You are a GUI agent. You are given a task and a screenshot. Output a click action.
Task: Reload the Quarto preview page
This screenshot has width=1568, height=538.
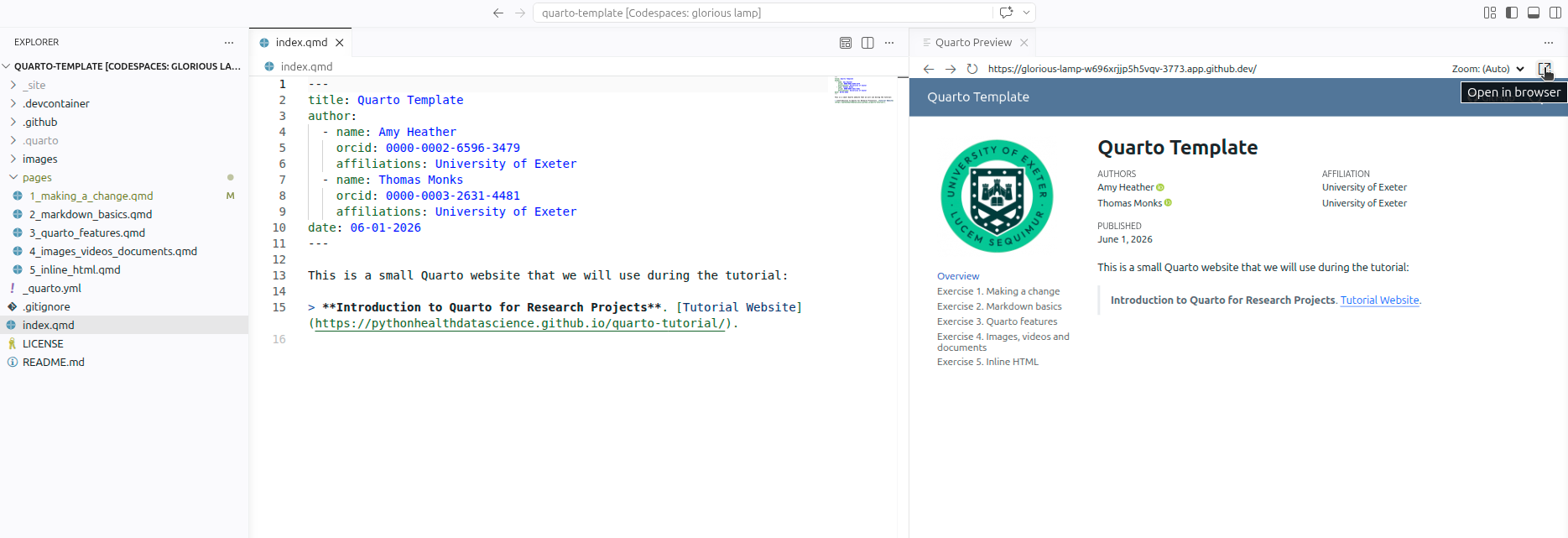[972, 69]
